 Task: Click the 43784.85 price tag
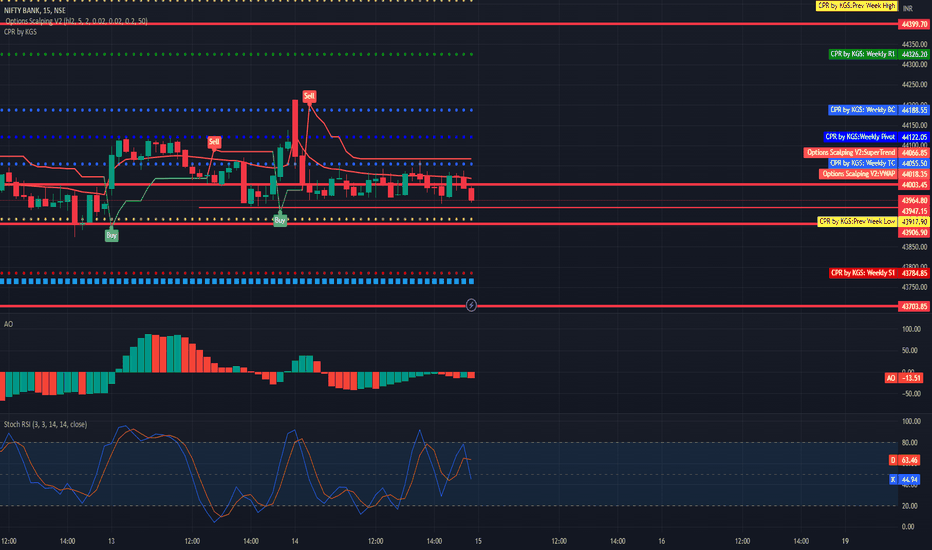pos(914,273)
